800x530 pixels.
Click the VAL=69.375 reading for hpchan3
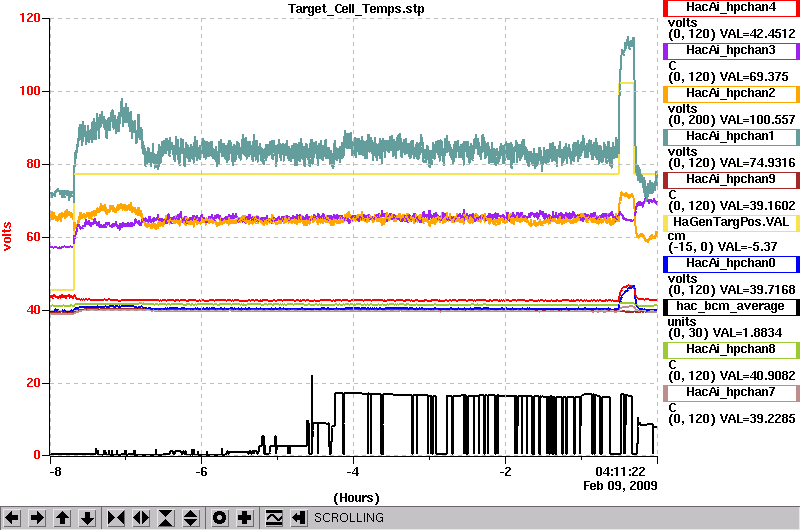tap(754, 77)
